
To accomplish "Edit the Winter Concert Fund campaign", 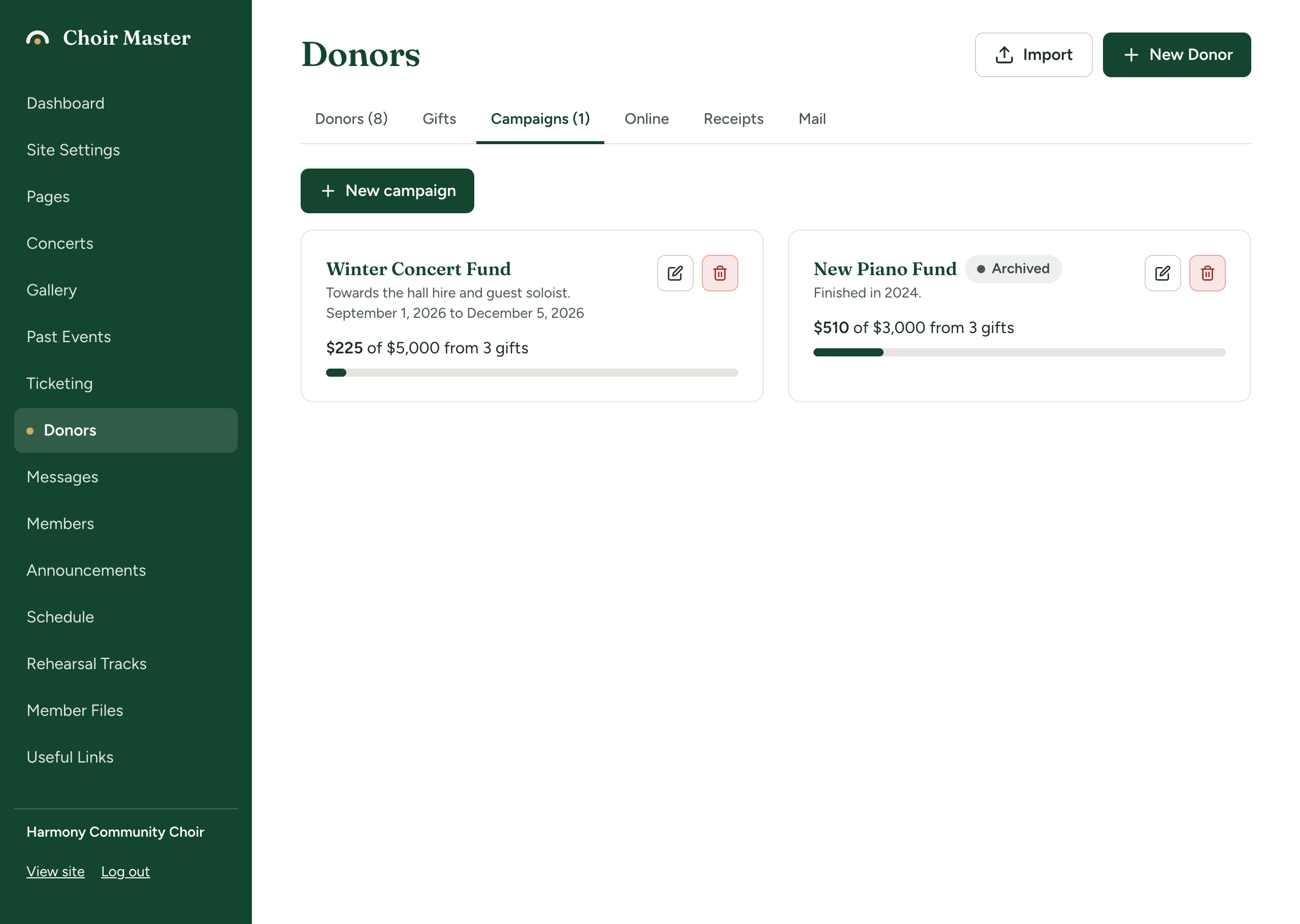I will [x=675, y=273].
